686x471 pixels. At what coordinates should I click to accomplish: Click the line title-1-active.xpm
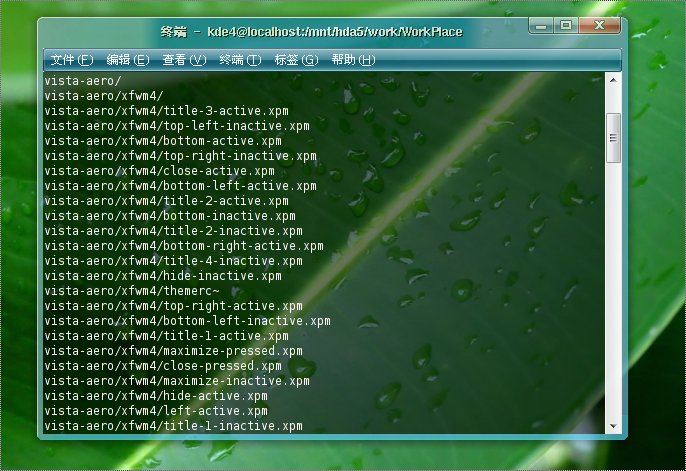[x=166, y=335]
